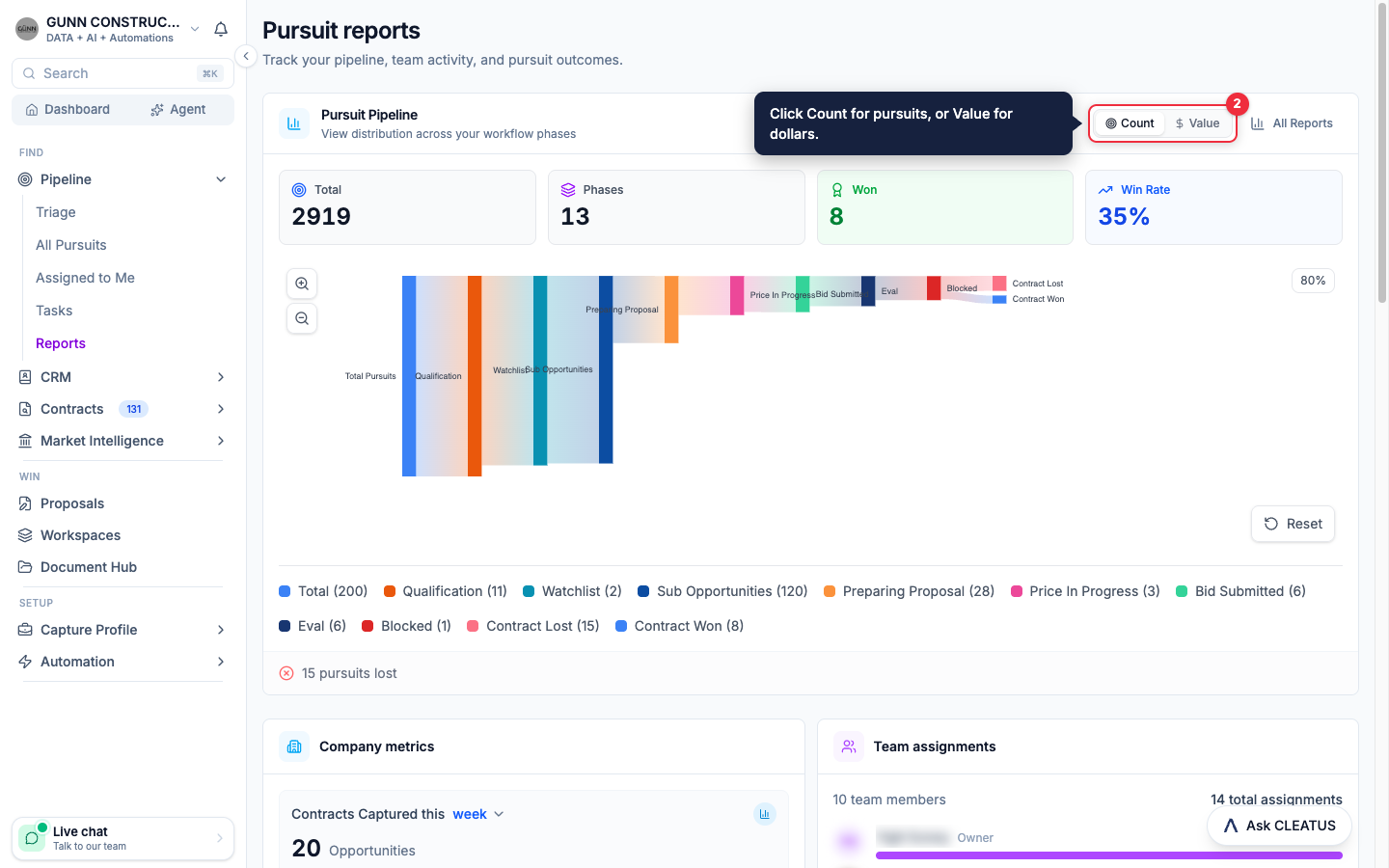Zoom out of the pipeline chart
The height and width of the screenshot is (868, 1389).
(302, 318)
